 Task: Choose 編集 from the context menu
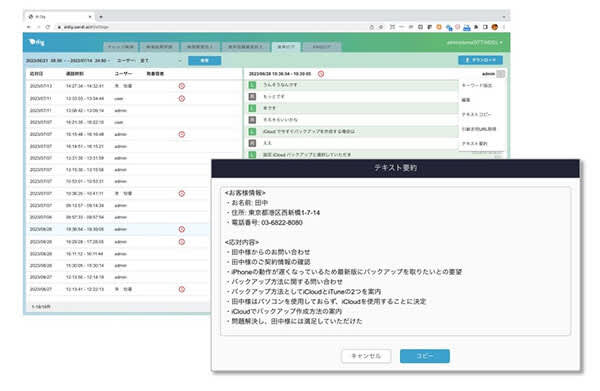pyautogui.click(x=466, y=100)
